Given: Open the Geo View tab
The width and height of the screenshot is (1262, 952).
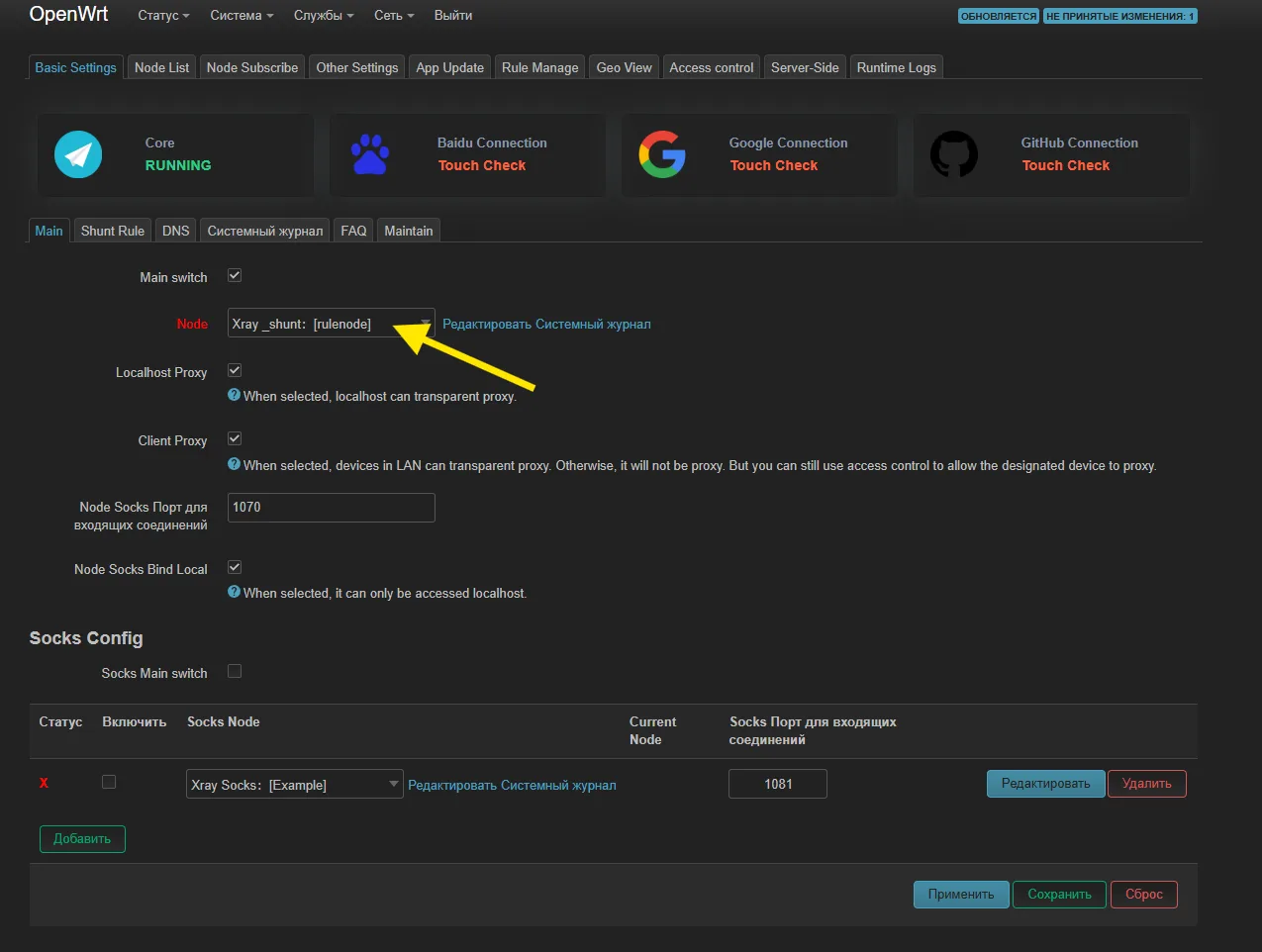Looking at the screenshot, I should pyautogui.click(x=625, y=67).
